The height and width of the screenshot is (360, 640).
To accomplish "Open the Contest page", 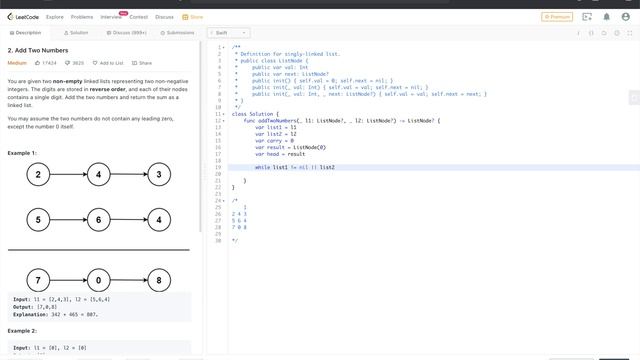I will (138, 17).
